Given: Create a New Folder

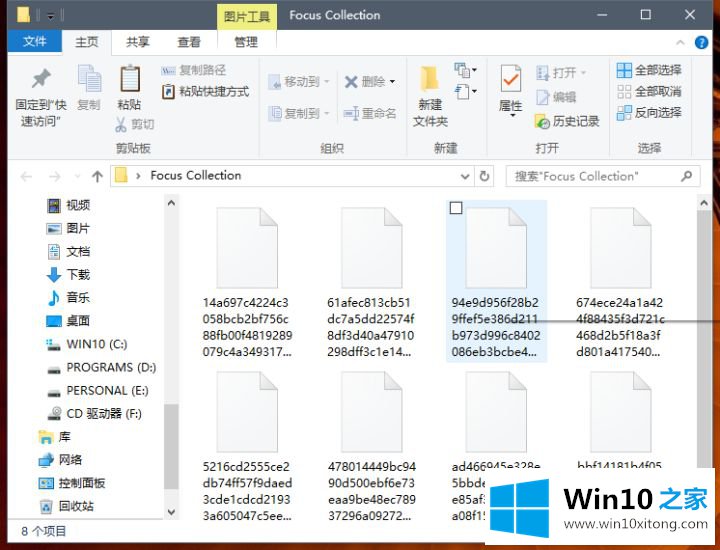Looking at the screenshot, I should 430,96.
